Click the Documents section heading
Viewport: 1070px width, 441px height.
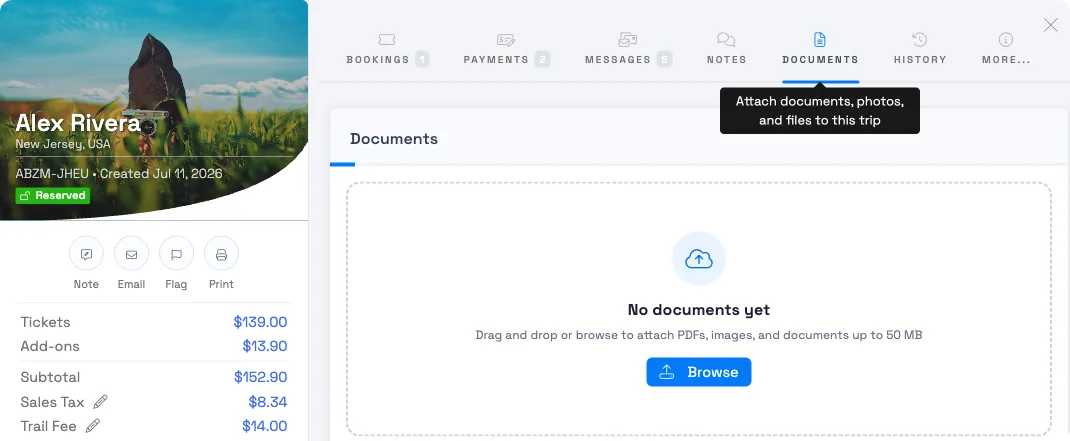[x=394, y=139]
